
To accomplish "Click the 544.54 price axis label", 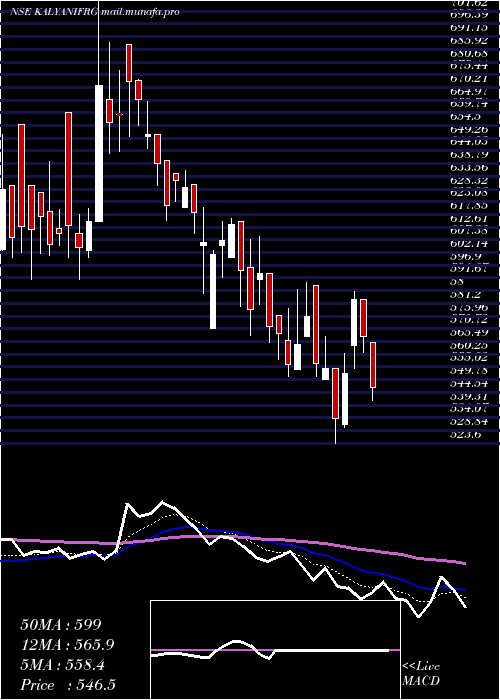I will coord(471,383).
